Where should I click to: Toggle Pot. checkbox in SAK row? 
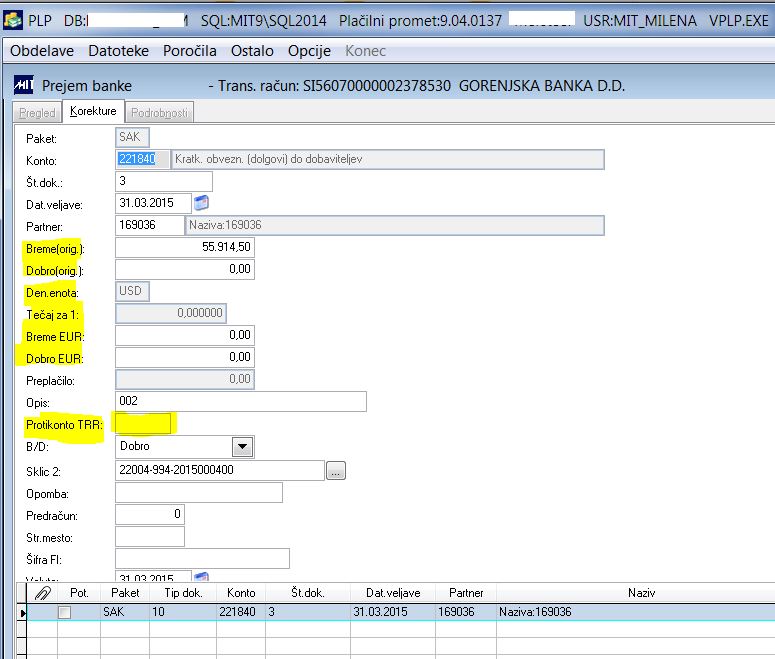click(64, 613)
